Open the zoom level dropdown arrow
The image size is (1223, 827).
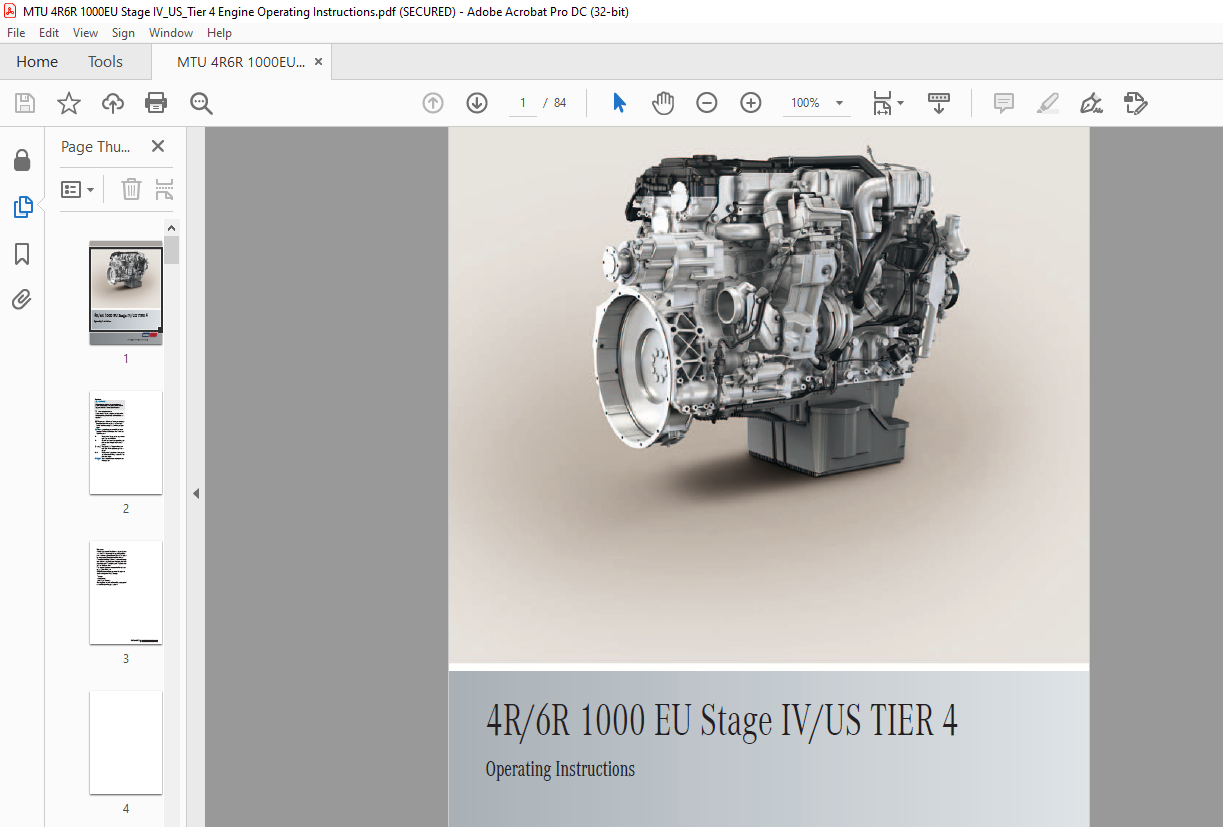pos(839,103)
